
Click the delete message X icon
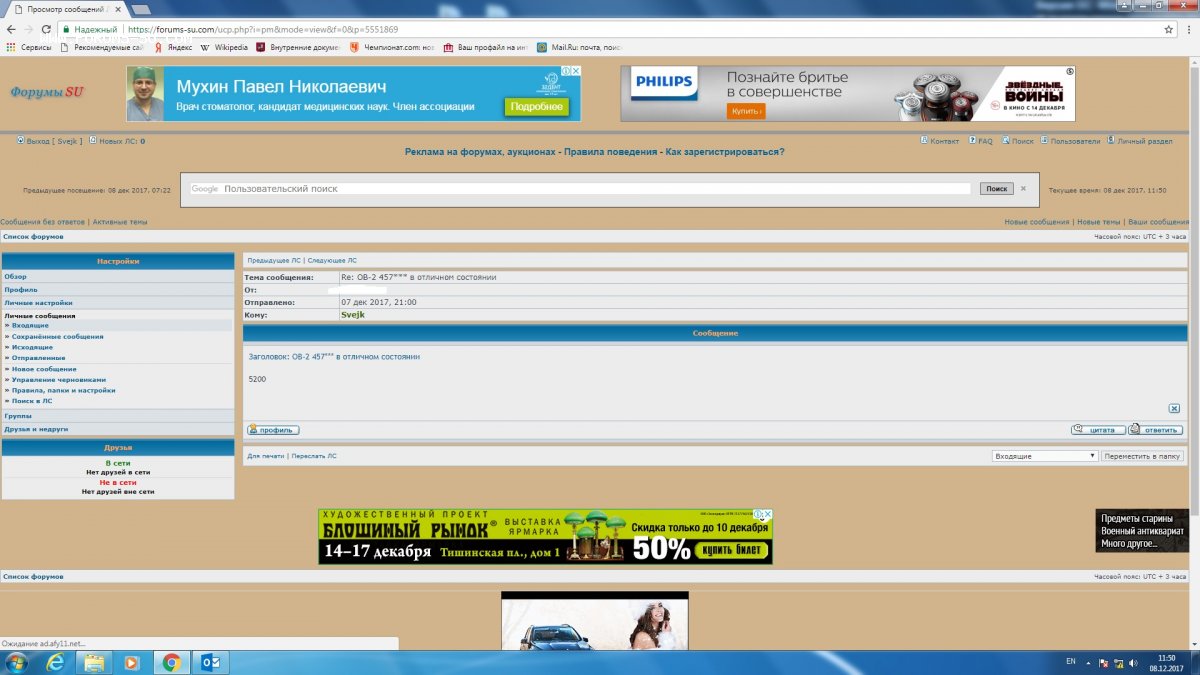(x=1174, y=408)
